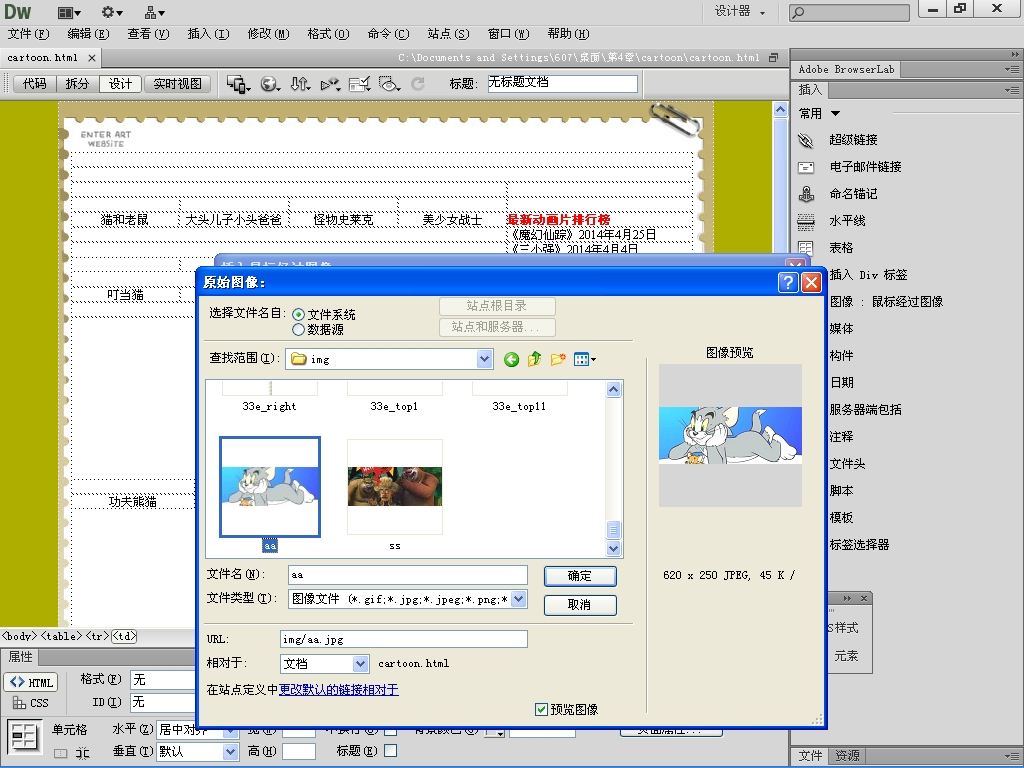The image size is (1024, 768).
Task: Click the 文件名 input field
Action: [407, 575]
